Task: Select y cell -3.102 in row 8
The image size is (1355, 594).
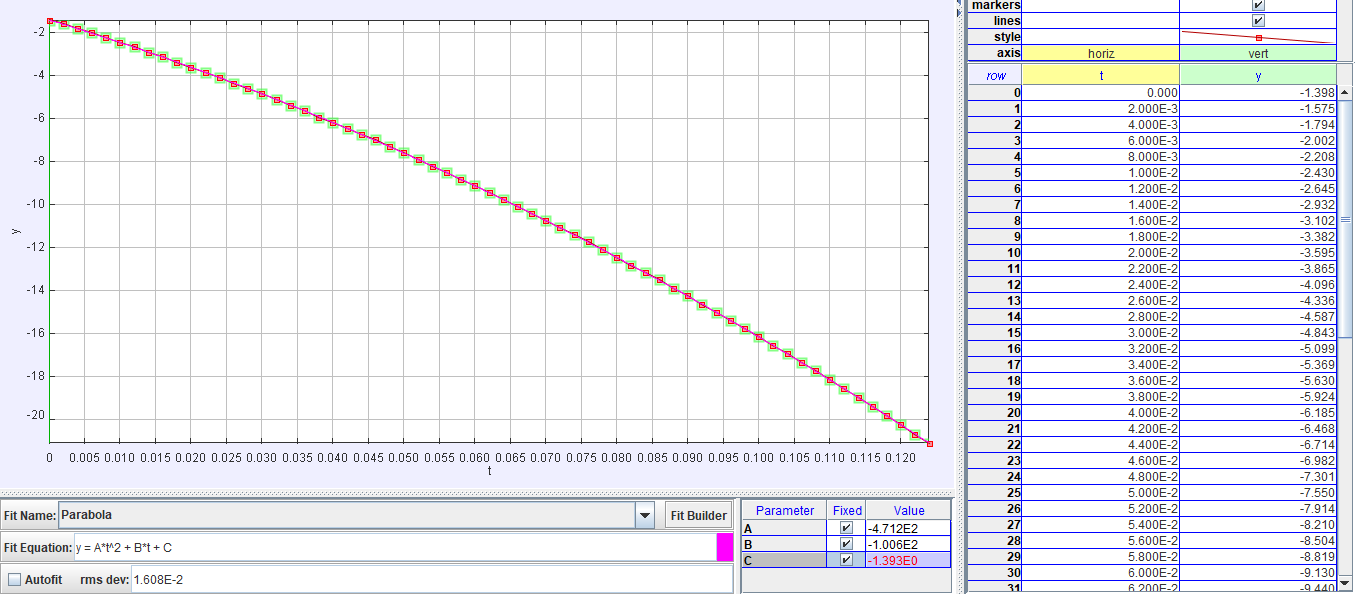Action: click(1258, 220)
